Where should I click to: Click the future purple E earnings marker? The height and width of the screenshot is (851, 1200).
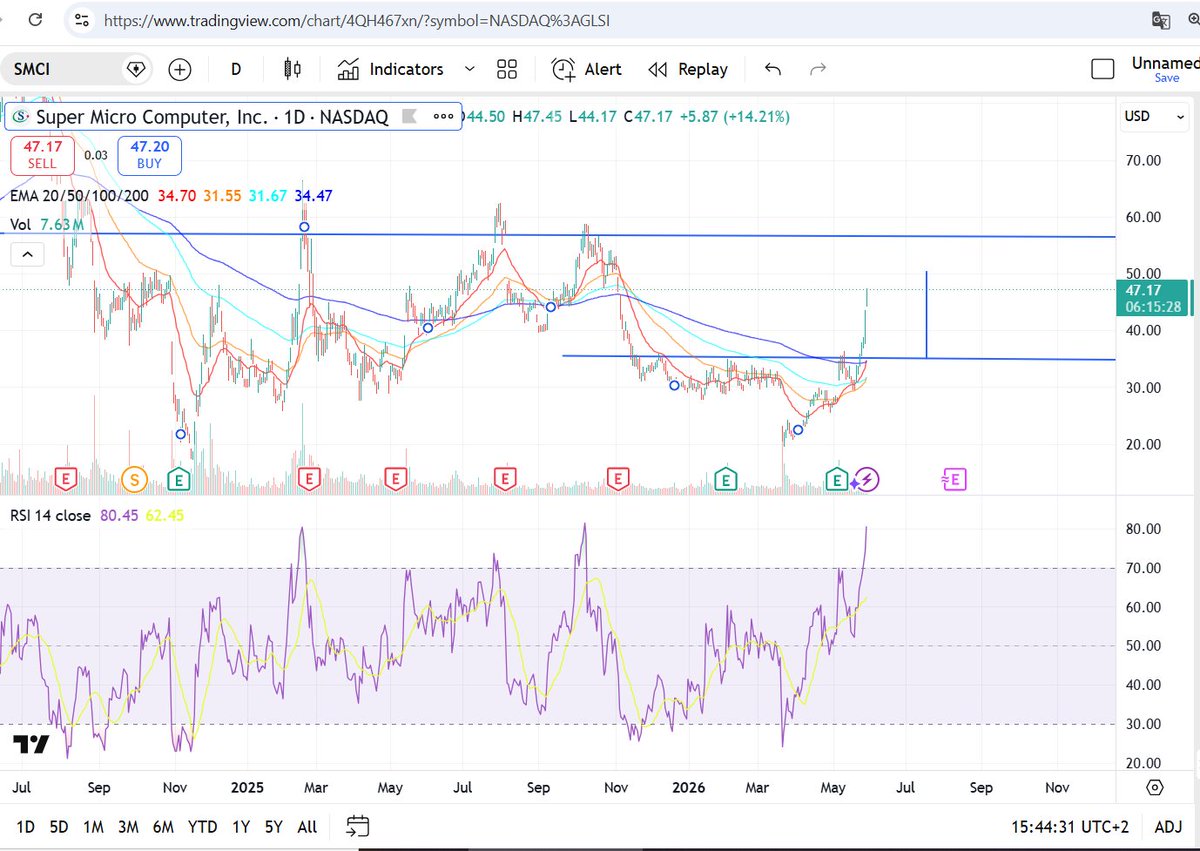pos(952,480)
